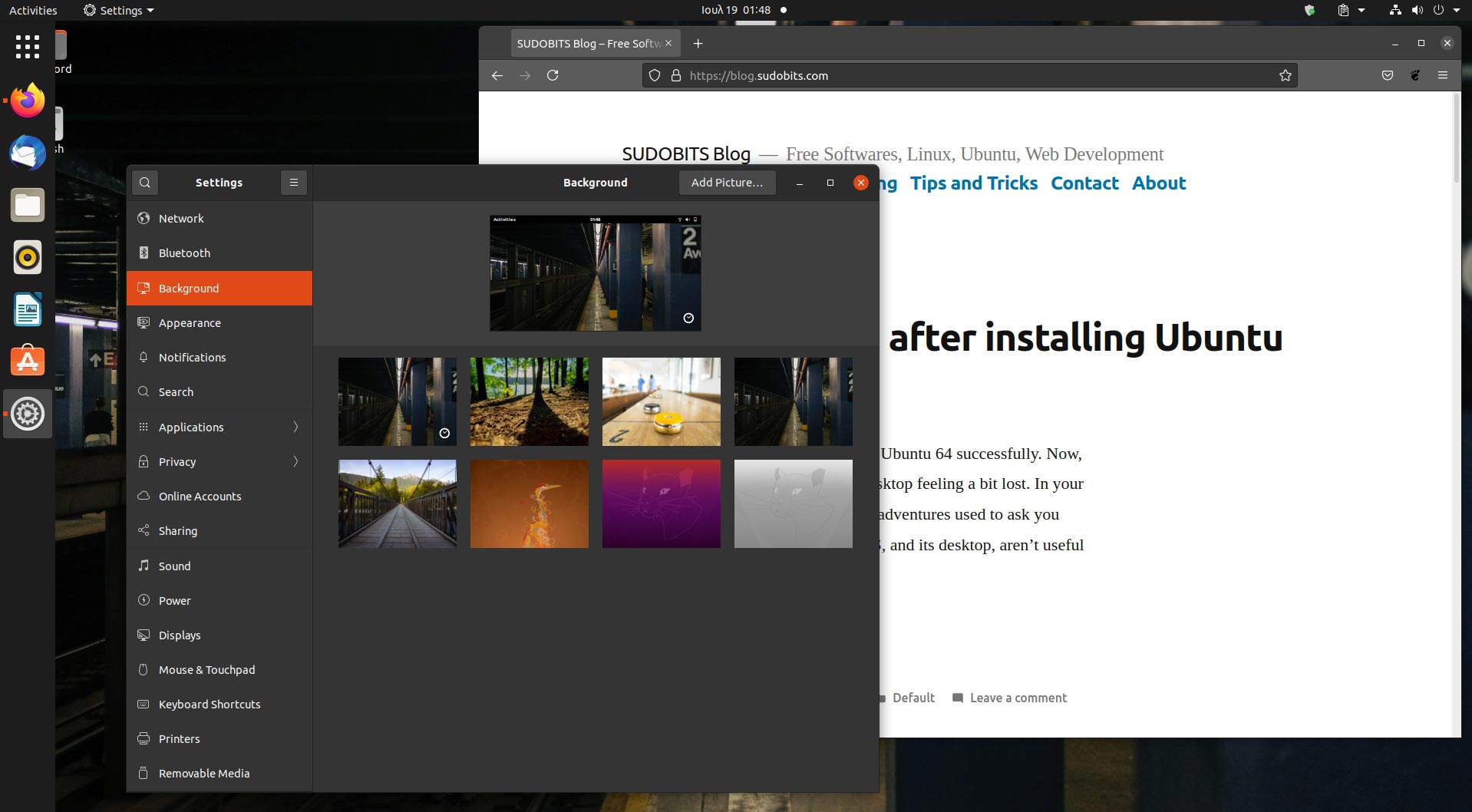
Task: Click the tracking protection shield icon
Action: (x=654, y=75)
